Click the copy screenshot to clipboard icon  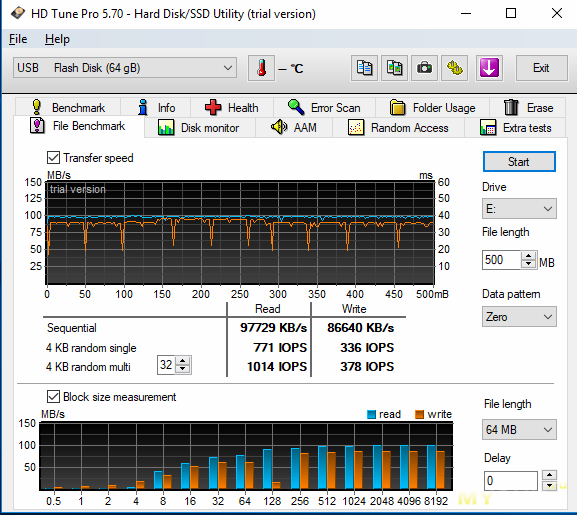[x=394, y=68]
